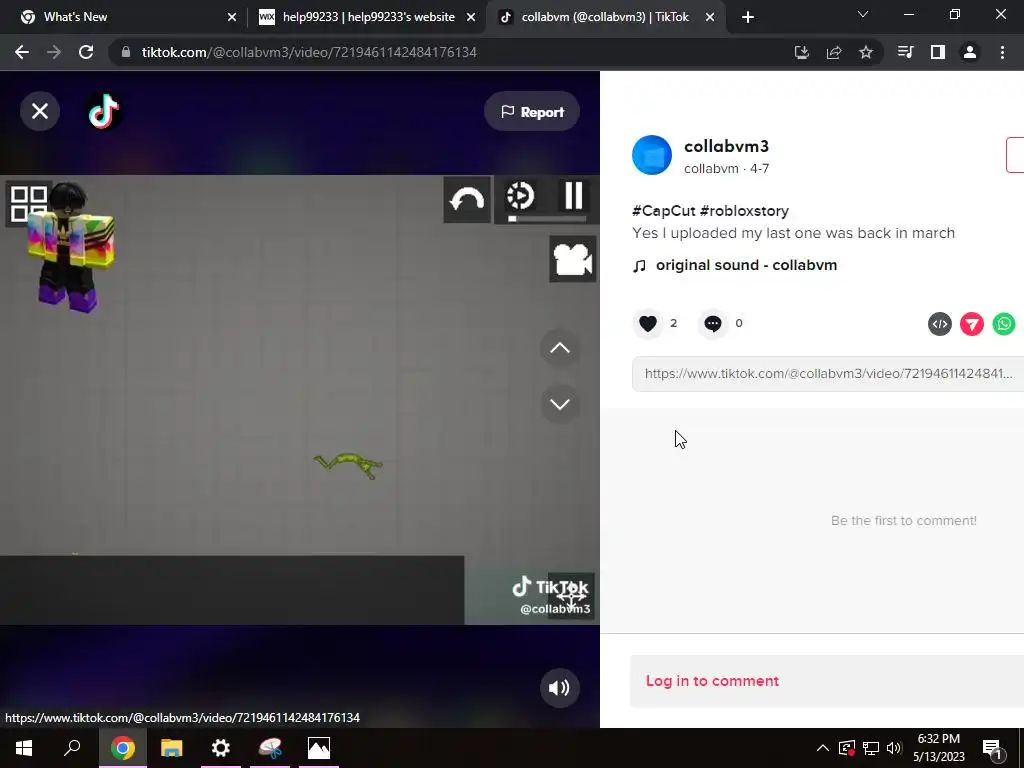The image size is (1024, 768).
Task: Select the collabvm TikTok tab
Action: (605, 17)
